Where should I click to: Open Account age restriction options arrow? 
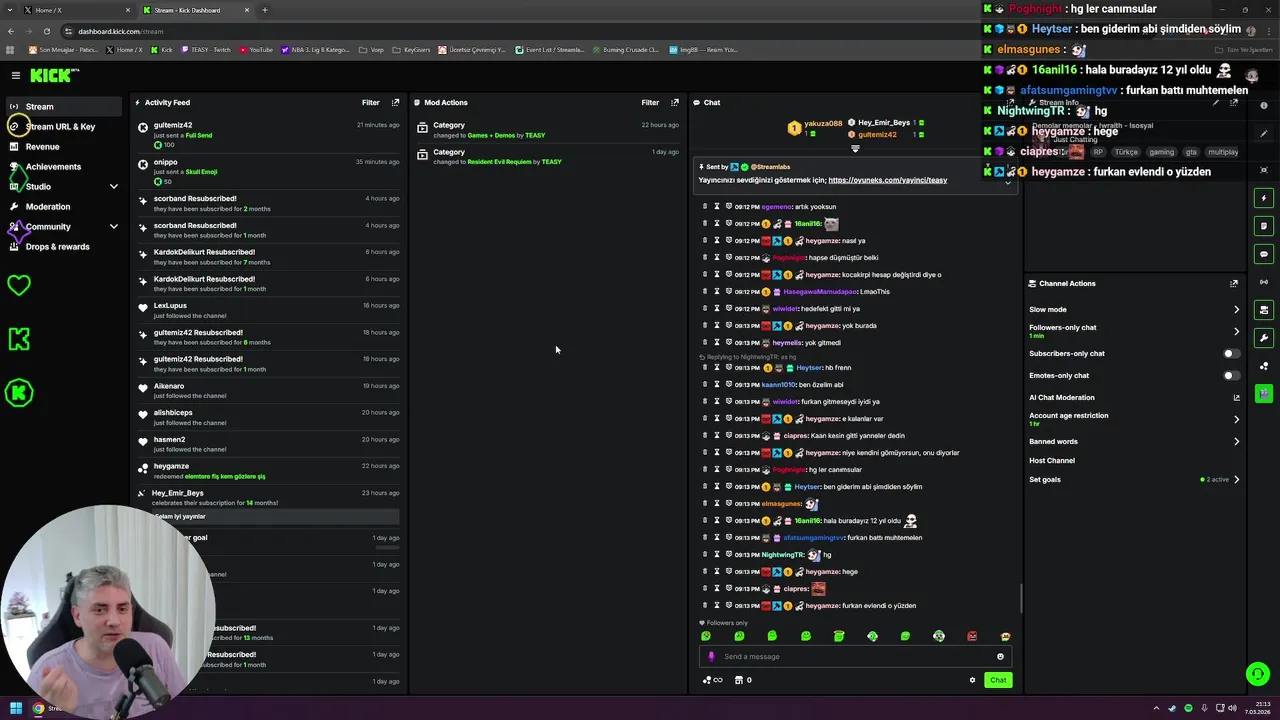tap(1236, 419)
